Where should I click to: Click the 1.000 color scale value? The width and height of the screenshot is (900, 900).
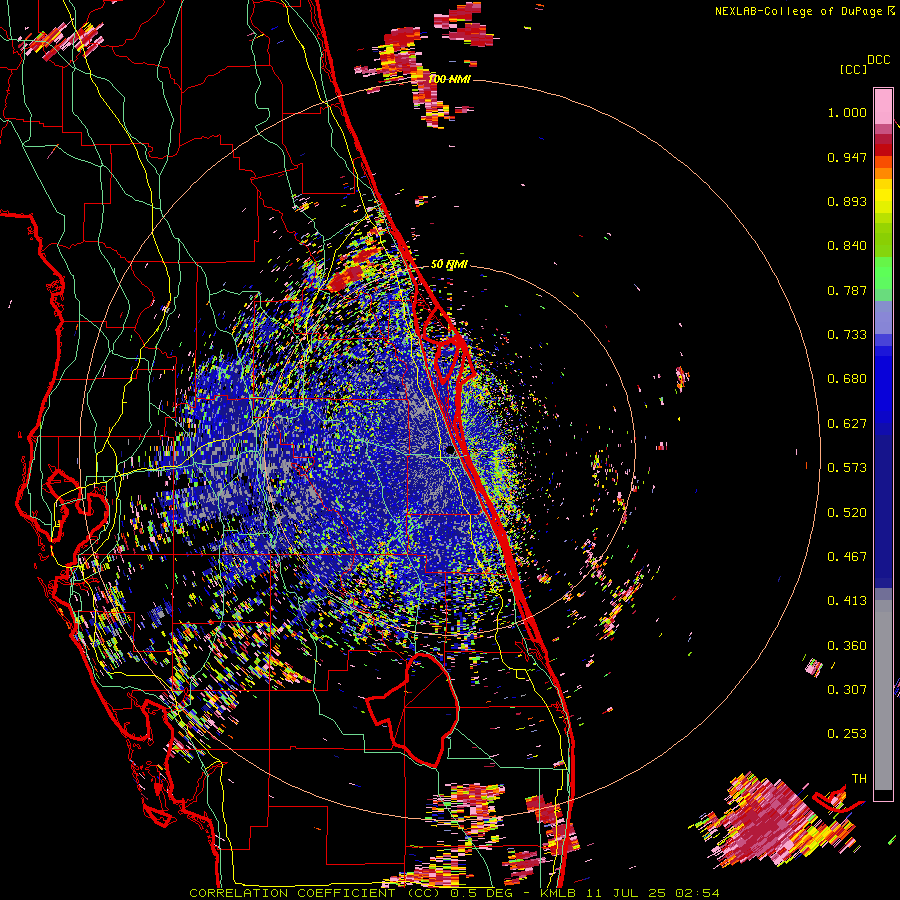(847, 112)
